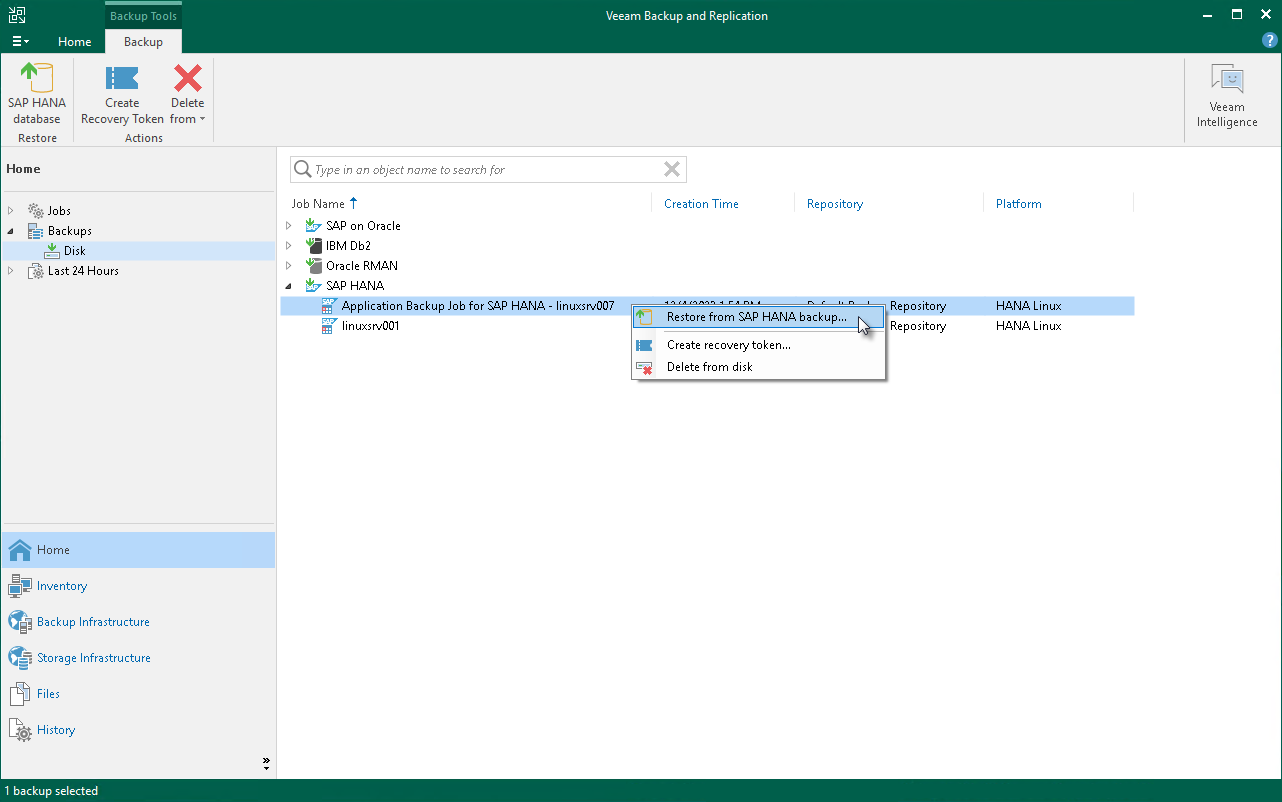
Task: Open Veeam Intelligence assistant
Action: (x=1227, y=95)
